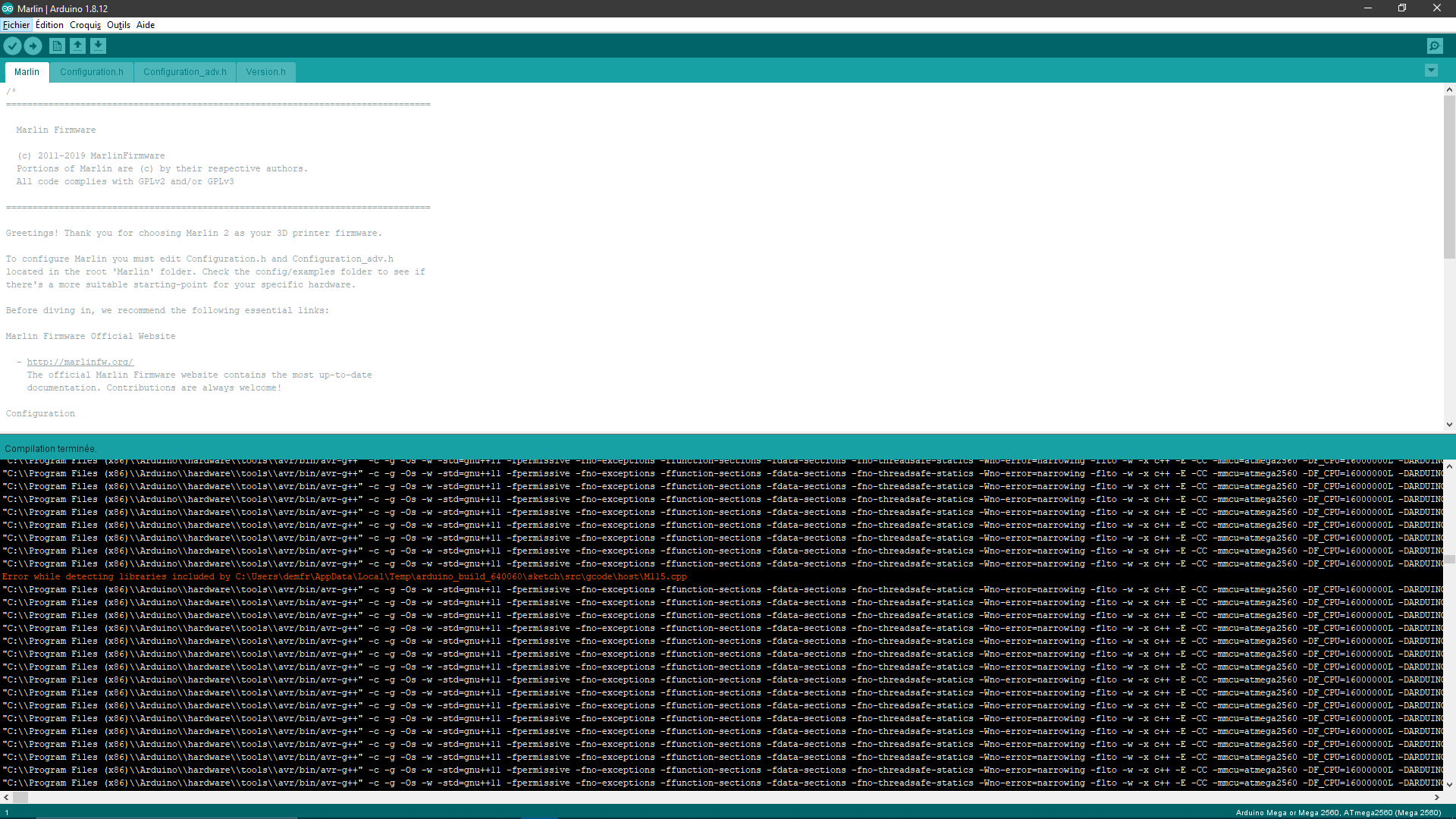Switch to the Version.h tab

click(266, 72)
